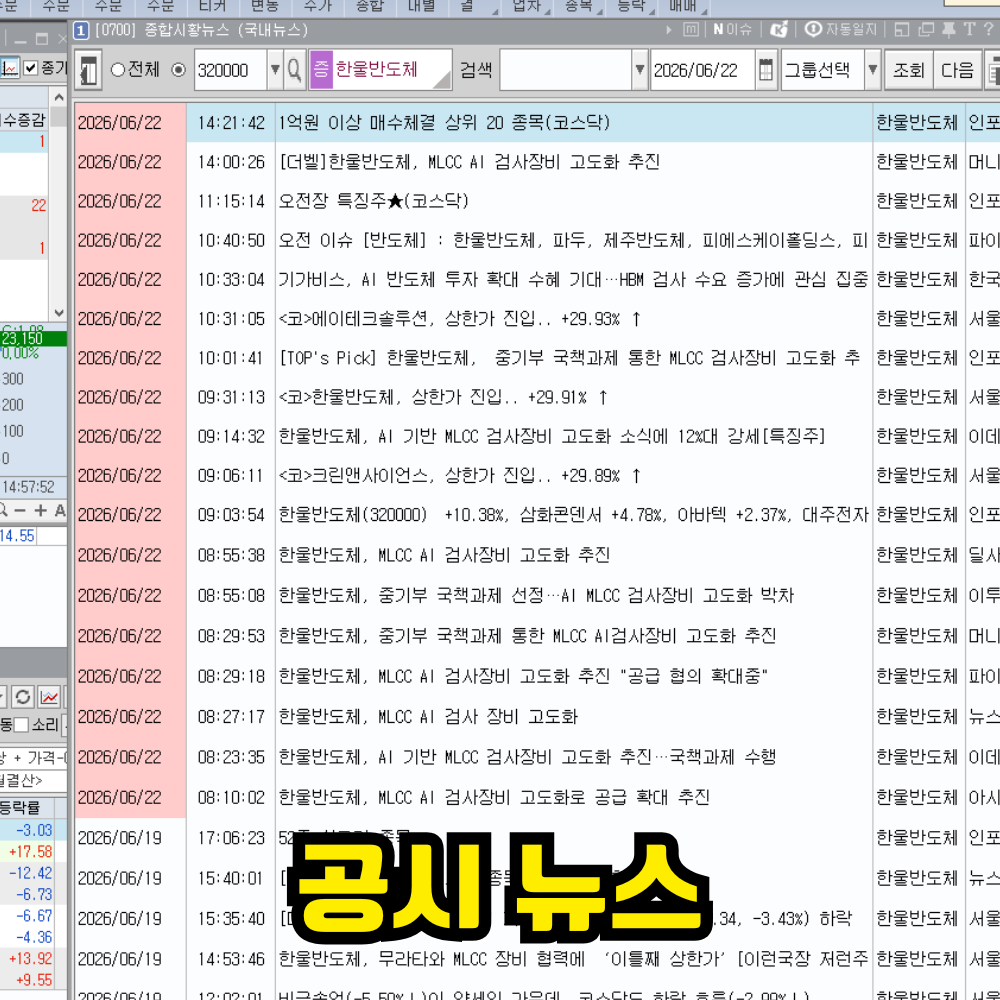Click down arrow of left panel scrollbar
This screenshot has width=1000, height=1000.
[59, 312]
